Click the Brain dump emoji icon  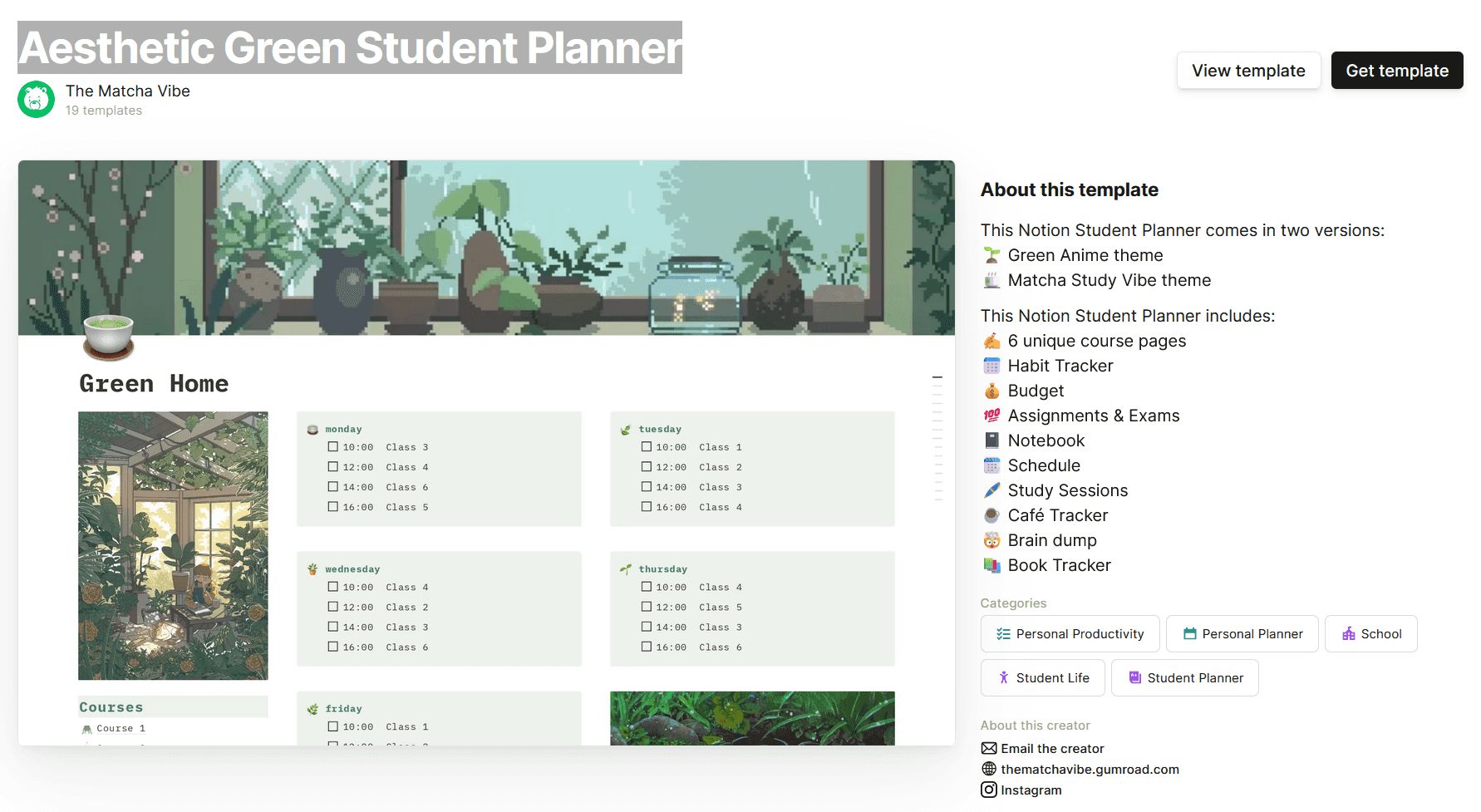pyautogui.click(x=991, y=540)
